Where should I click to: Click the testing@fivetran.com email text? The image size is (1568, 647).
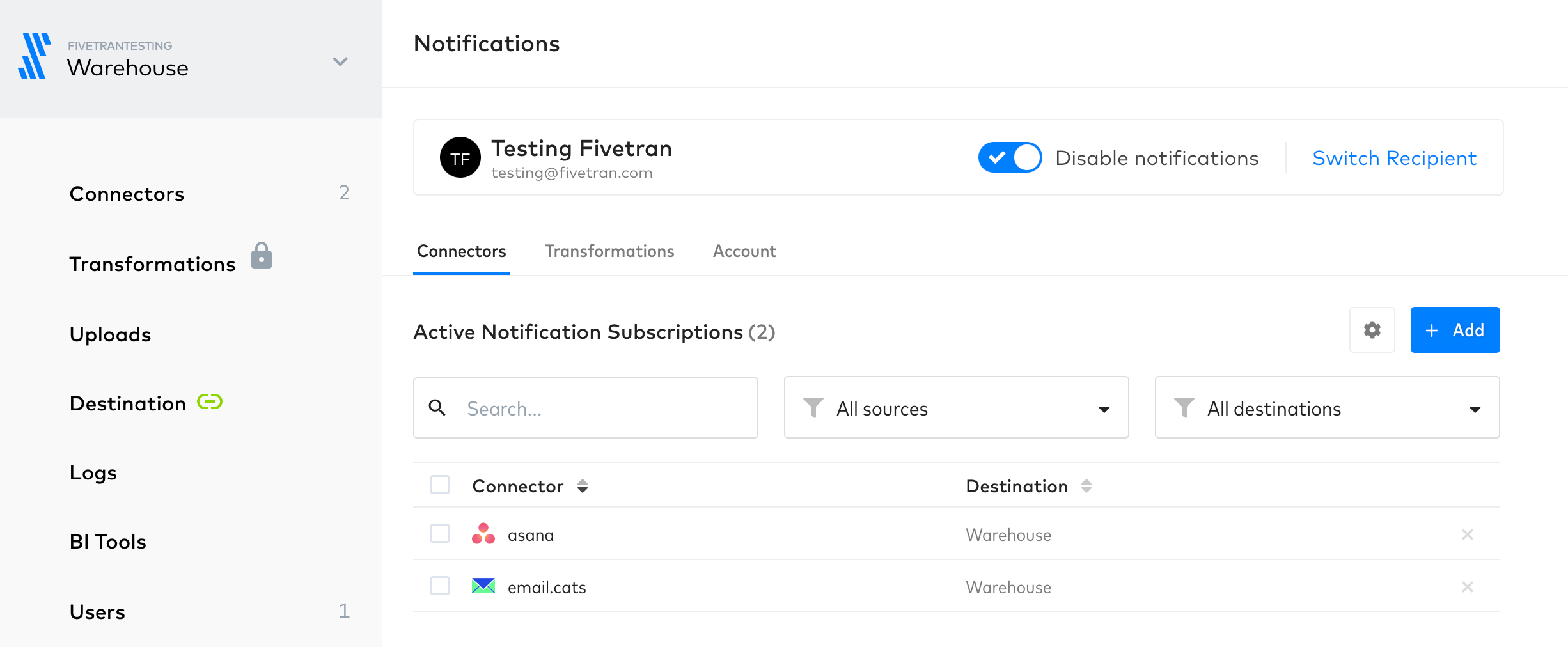(x=572, y=173)
